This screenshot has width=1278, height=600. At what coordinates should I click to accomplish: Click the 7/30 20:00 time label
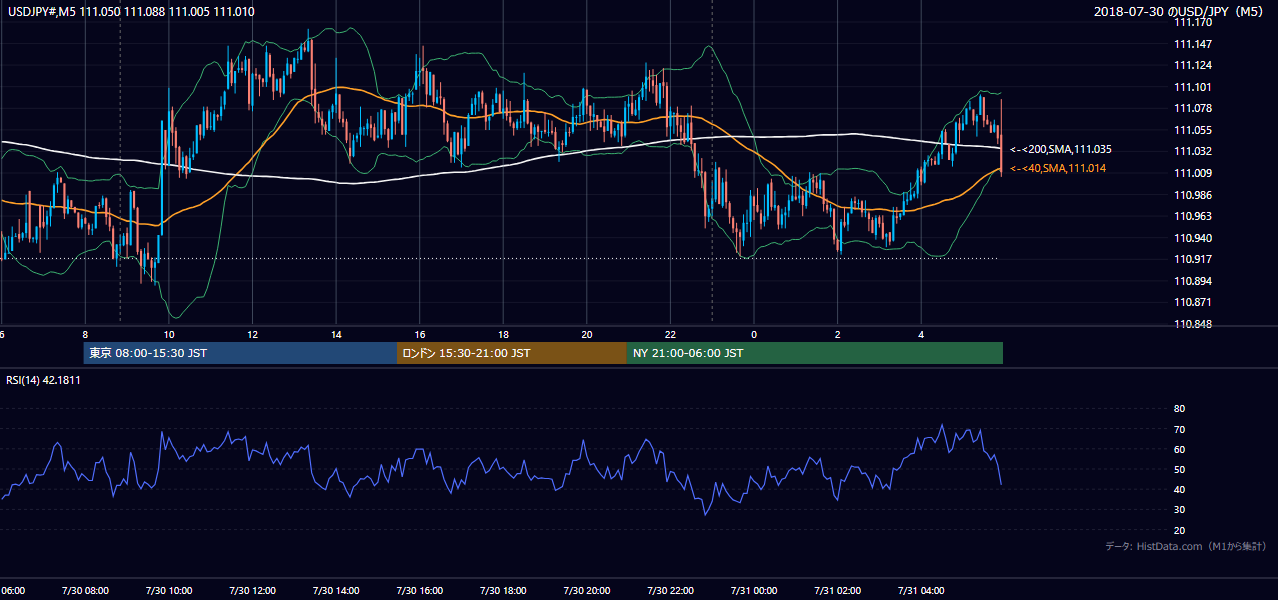coord(587,590)
